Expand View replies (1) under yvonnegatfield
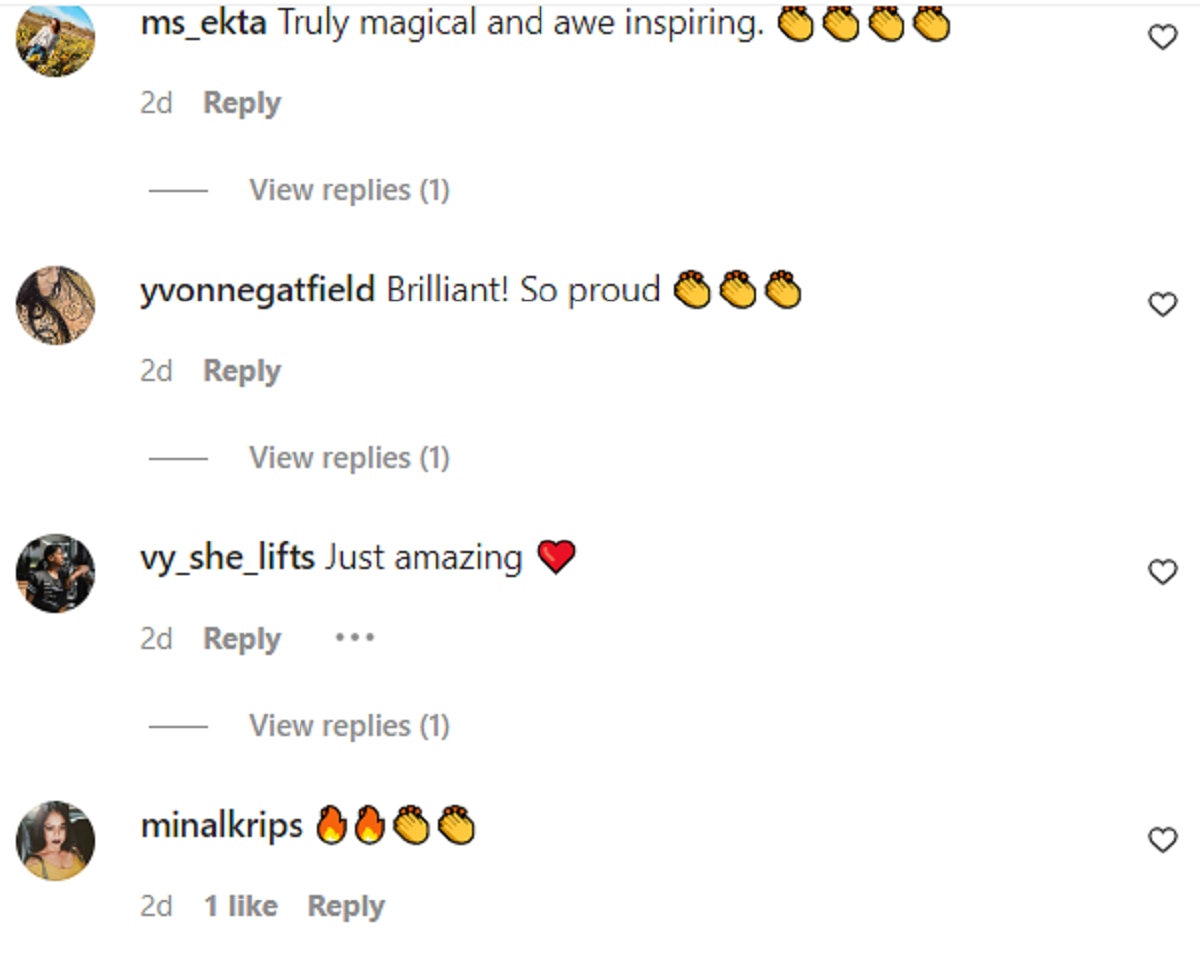The height and width of the screenshot is (960, 1200). 349,458
